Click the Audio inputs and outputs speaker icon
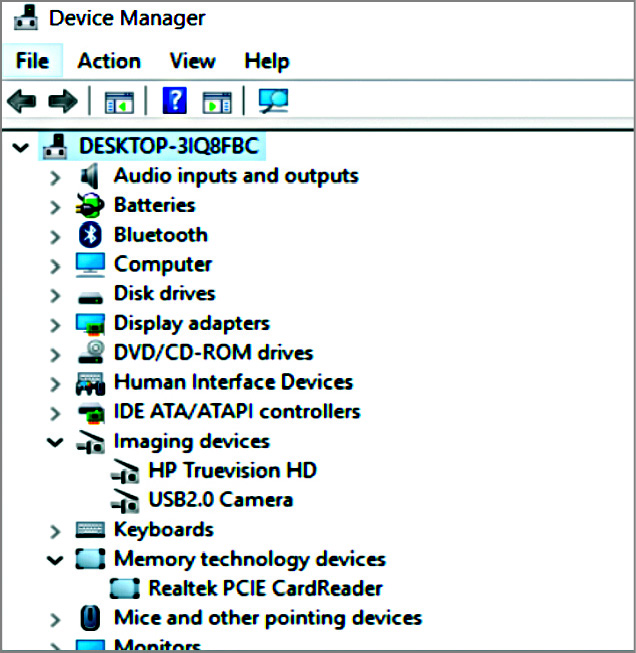The width and height of the screenshot is (636, 653). coord(91,176)
